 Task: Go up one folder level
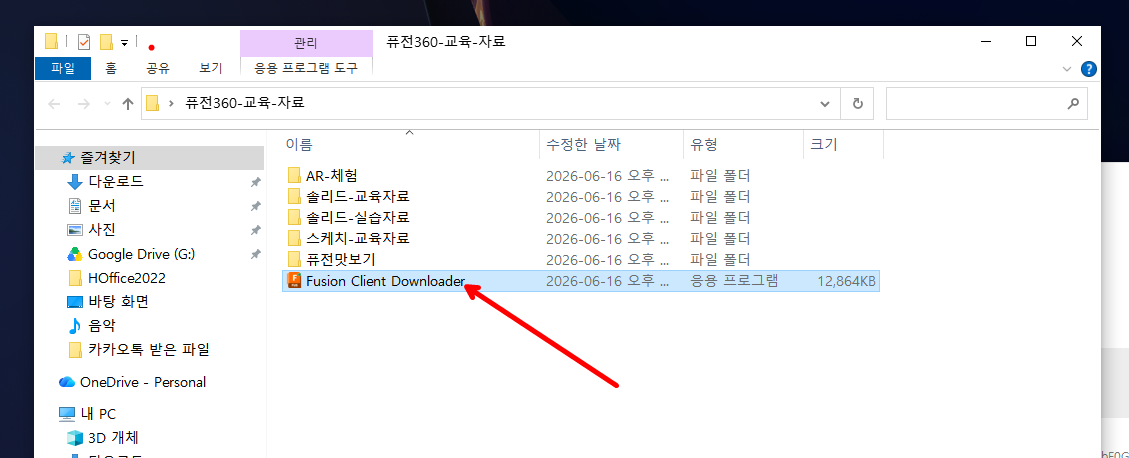click(x=128, y=104)
